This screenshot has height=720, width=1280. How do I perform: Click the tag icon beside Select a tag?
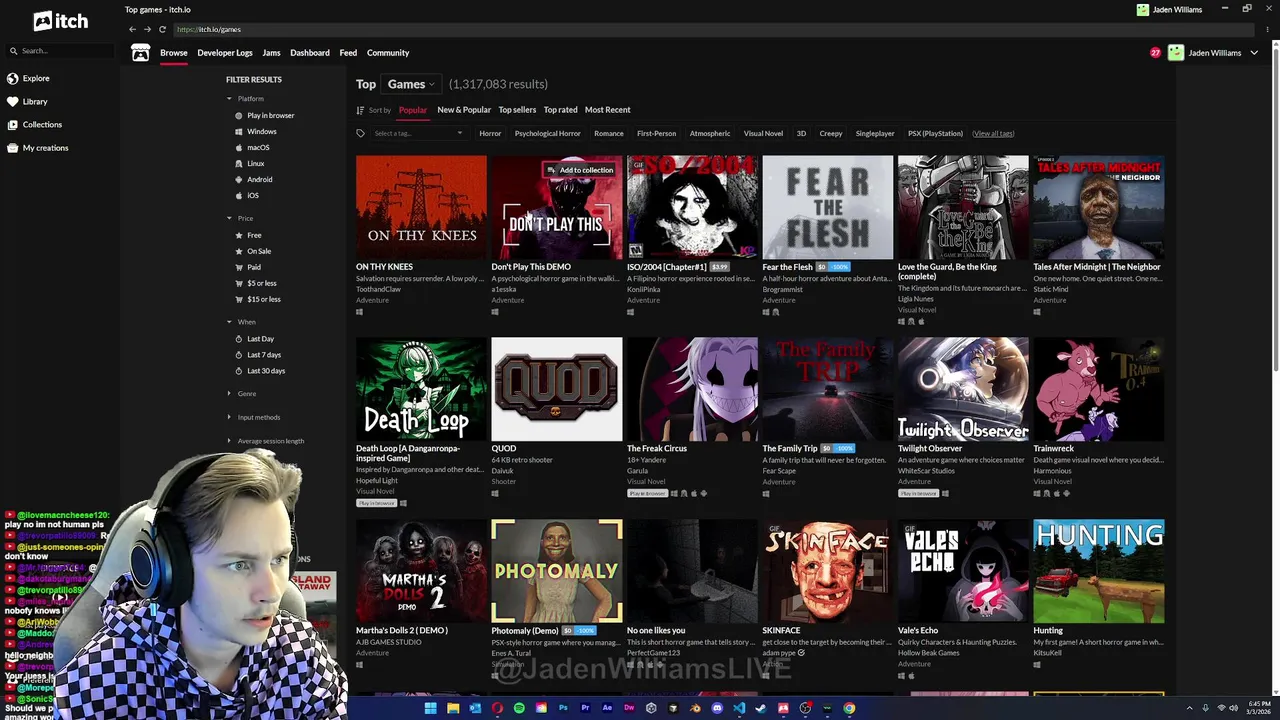point(361,133)
